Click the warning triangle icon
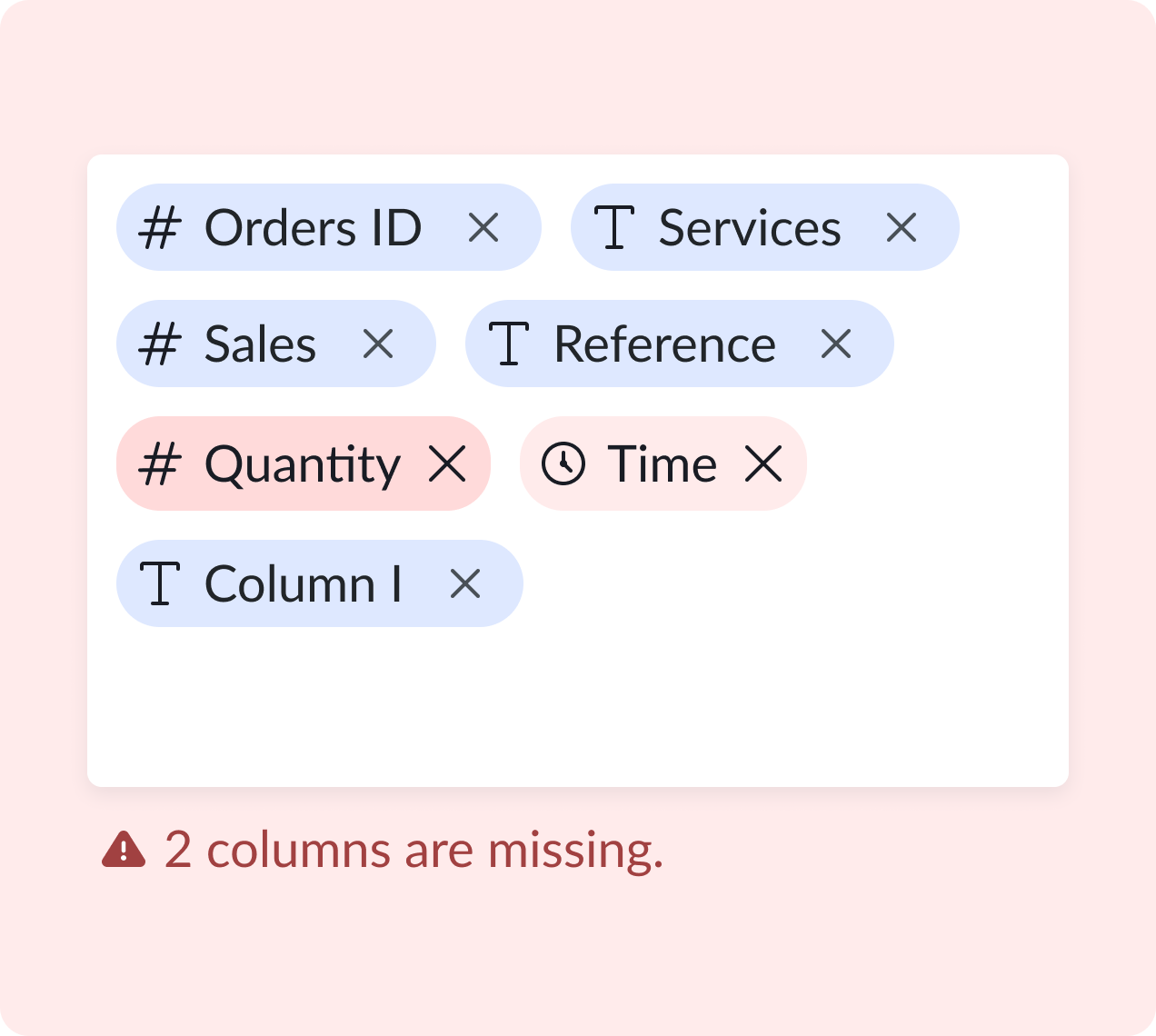Viewport: 1156px width, 1036px height. 124,850
